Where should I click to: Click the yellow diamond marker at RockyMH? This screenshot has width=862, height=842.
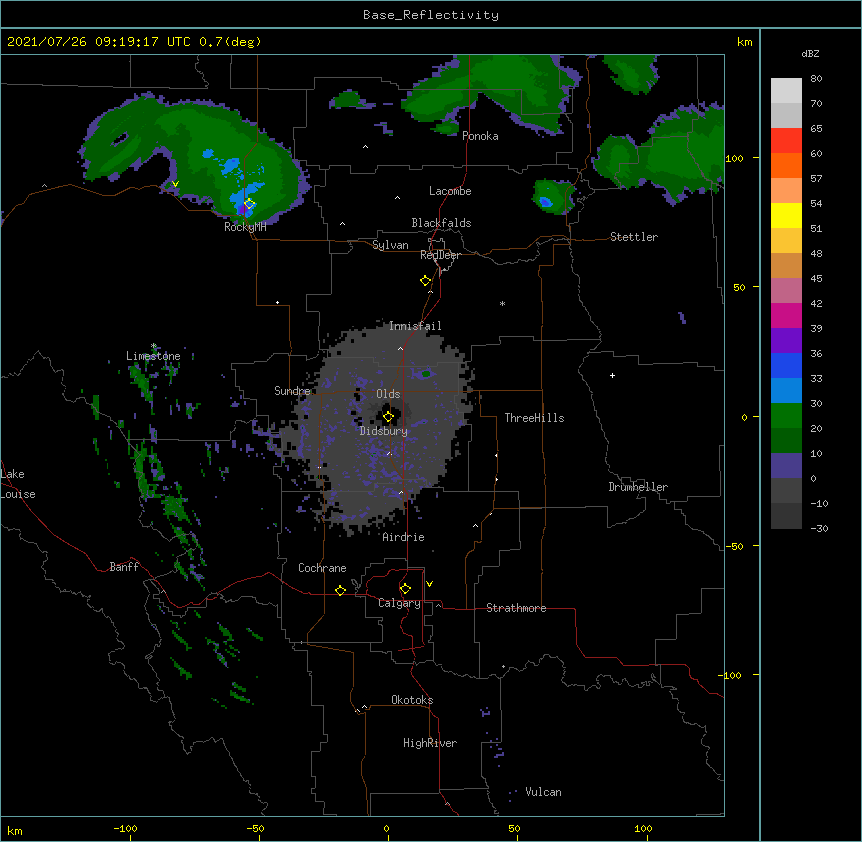(249, 204)
